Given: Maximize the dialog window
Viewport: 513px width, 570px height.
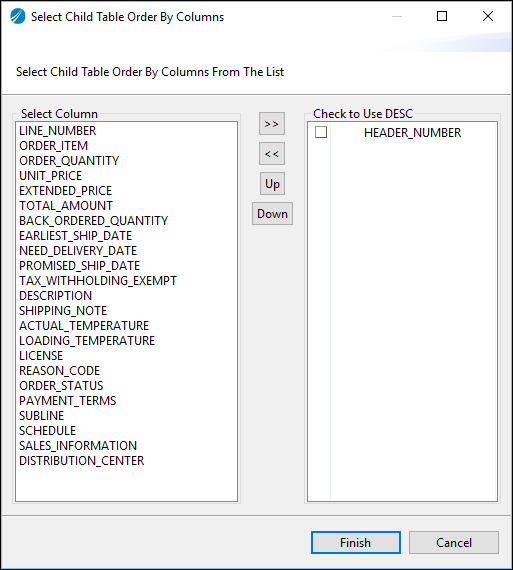Looking at the screenshot, I should click(442, 16).
